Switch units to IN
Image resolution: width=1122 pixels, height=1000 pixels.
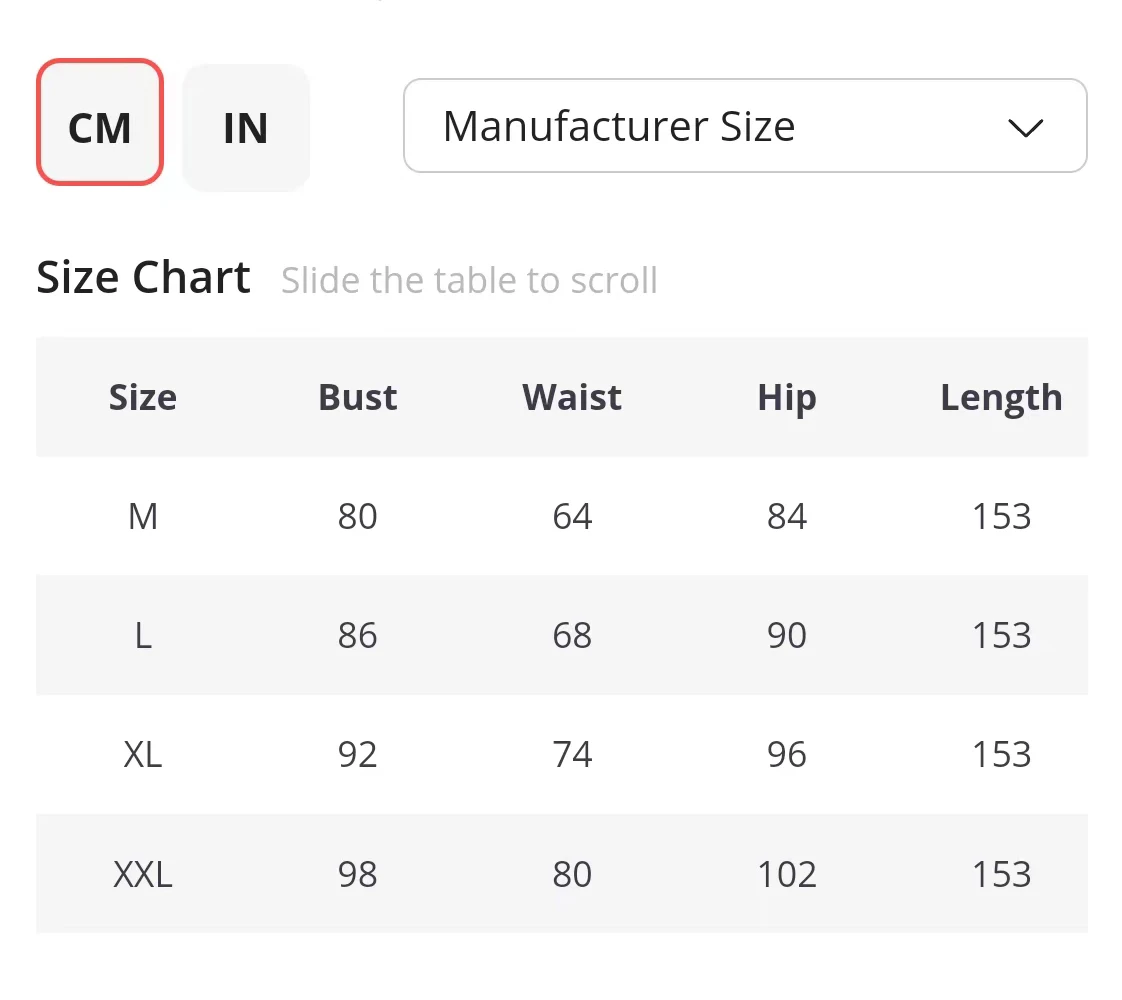245,127
